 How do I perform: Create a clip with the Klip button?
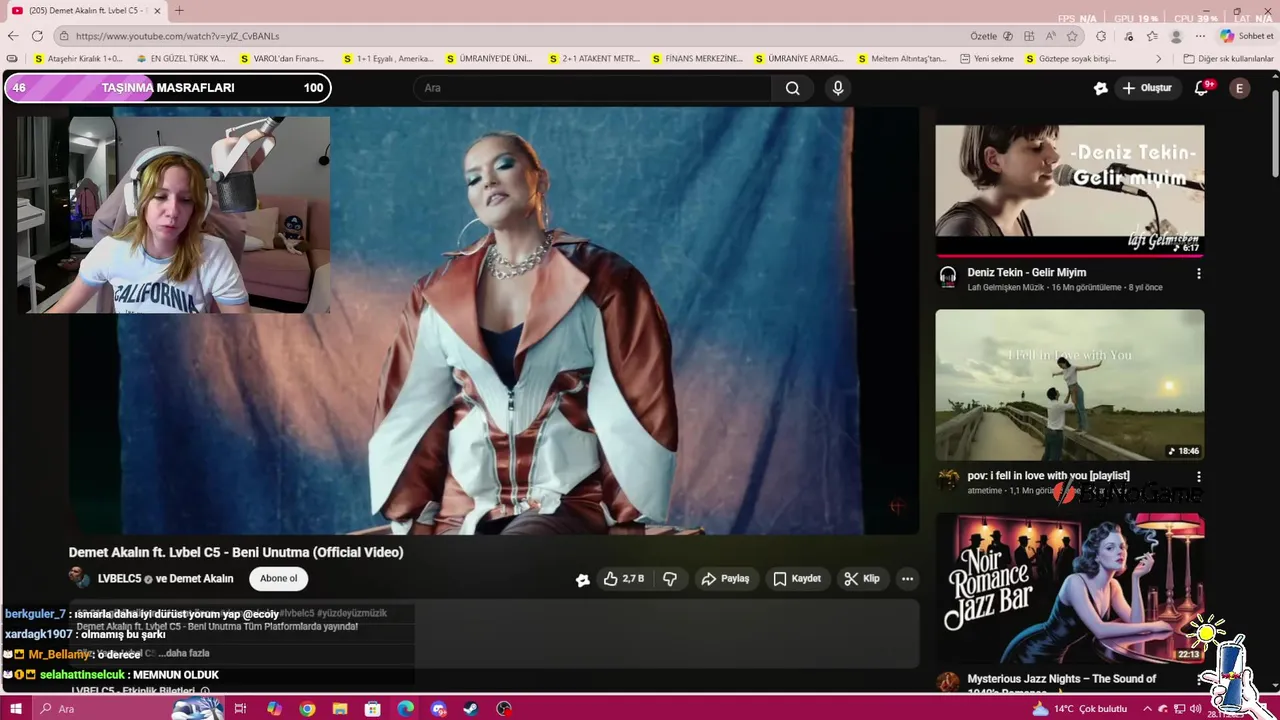pos(862,578)
